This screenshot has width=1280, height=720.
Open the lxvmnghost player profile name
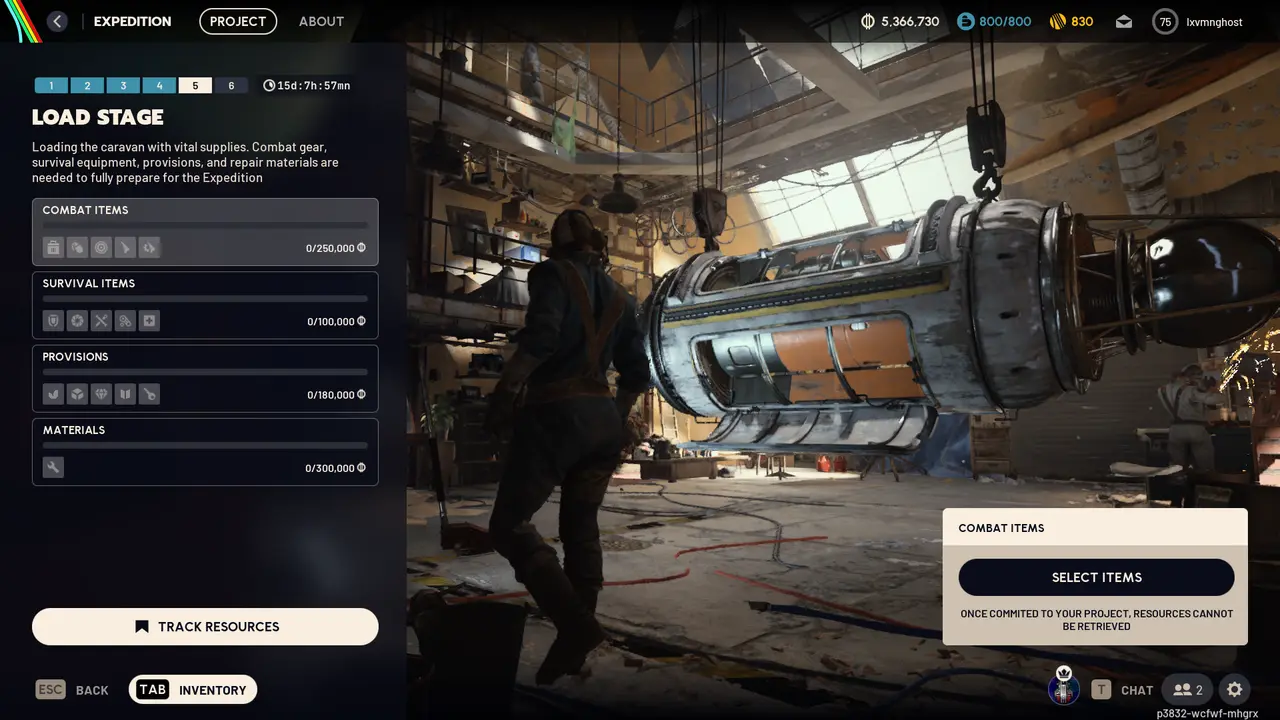tap(1214, 21)
